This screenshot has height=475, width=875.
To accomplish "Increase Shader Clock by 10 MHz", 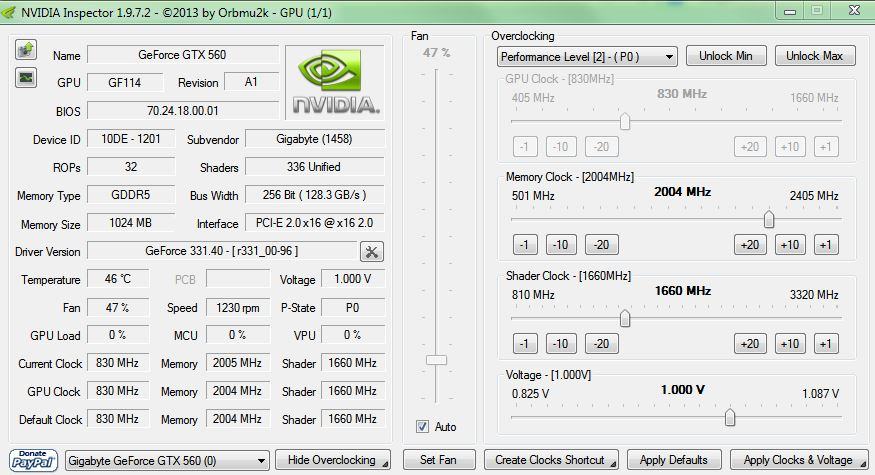I will pos(790,343).
